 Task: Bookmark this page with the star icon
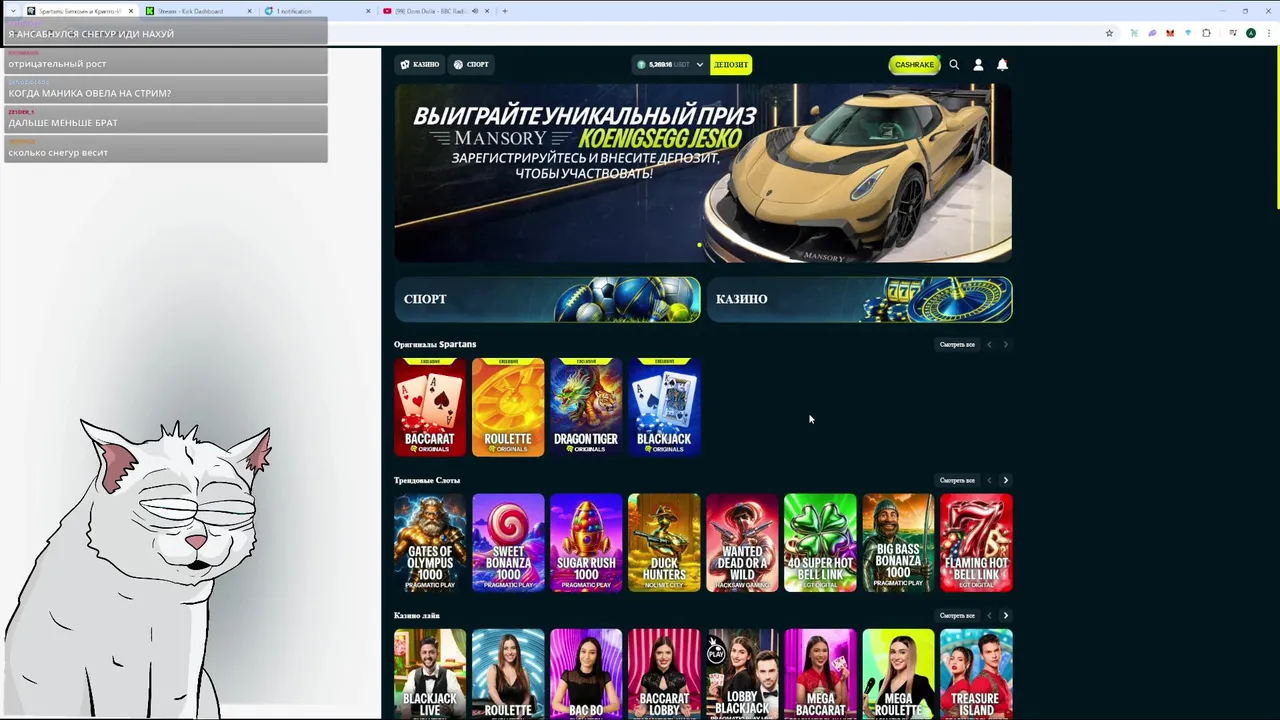click(1109, 33)
